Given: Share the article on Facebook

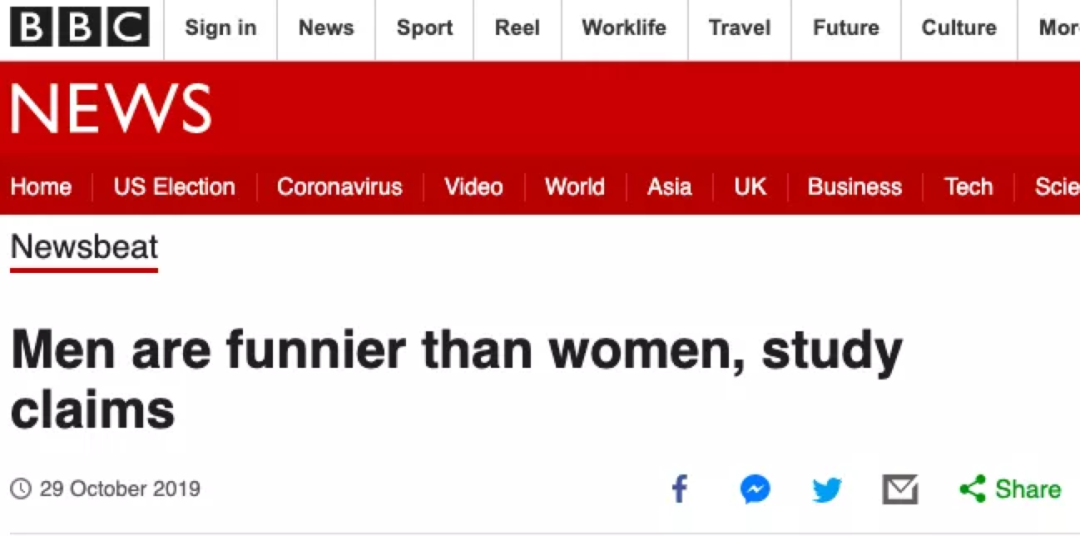Looking at the screenshot, I should point(680,489).
